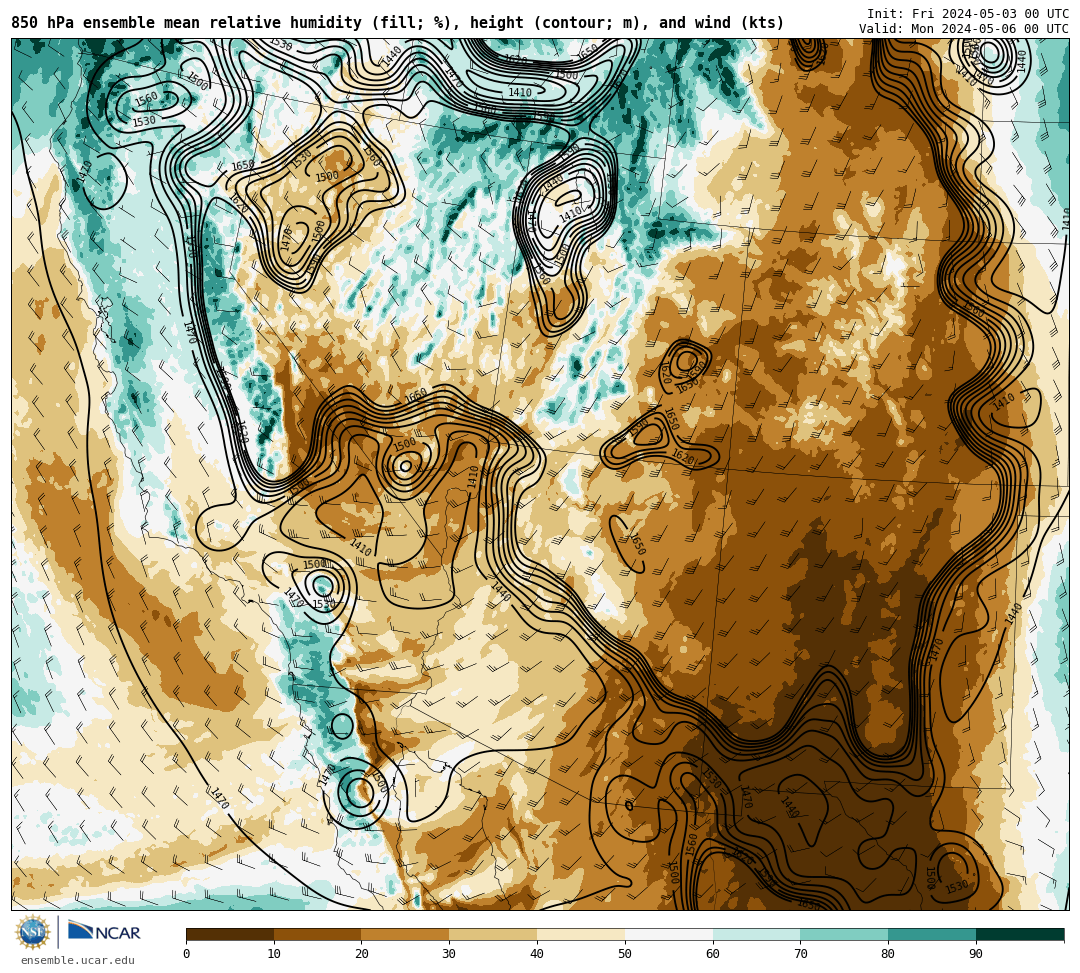The image size is (1080, 973).
Task: Click the colorbar tick label 80
Action: (x=888, y=954)
